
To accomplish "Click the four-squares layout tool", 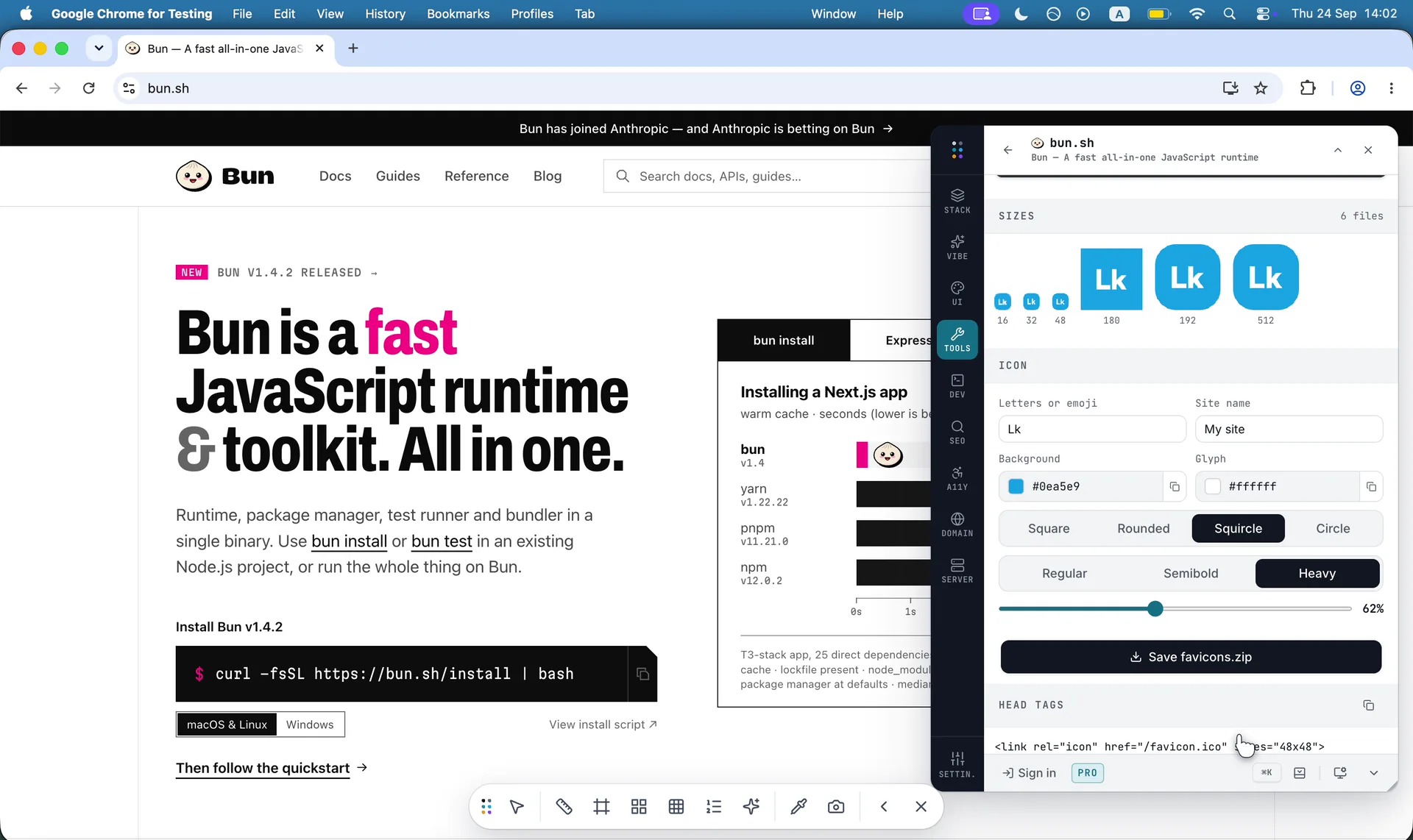I will (x=639, y=807).
